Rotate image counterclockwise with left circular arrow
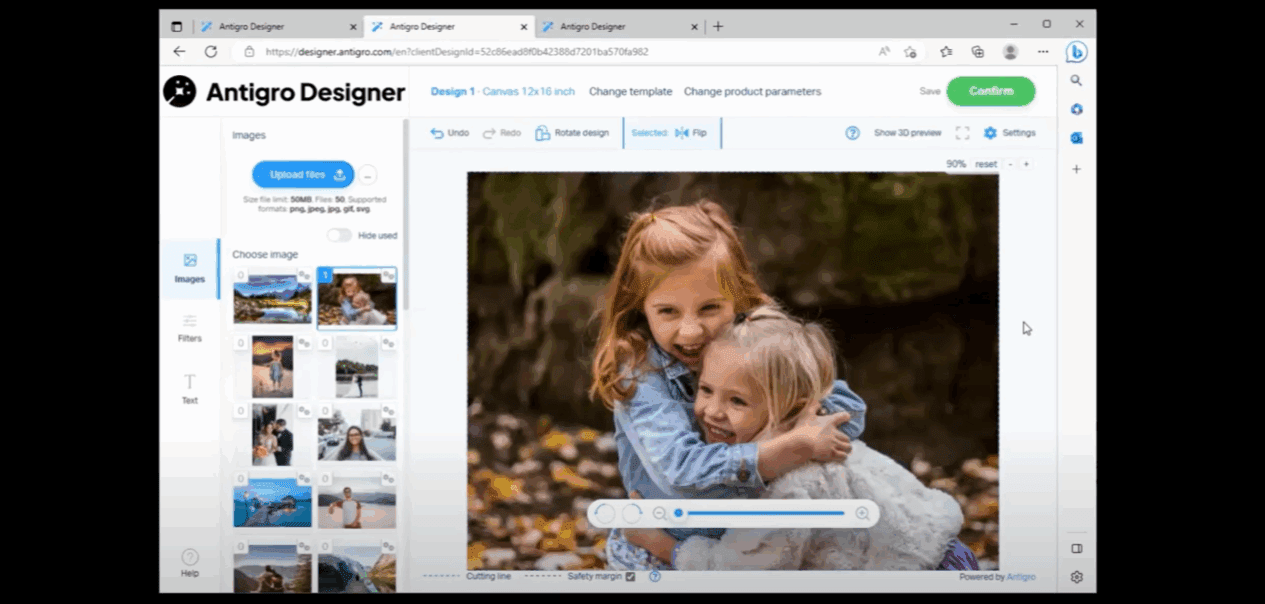The image size is (1265, 604). [604, 514]
